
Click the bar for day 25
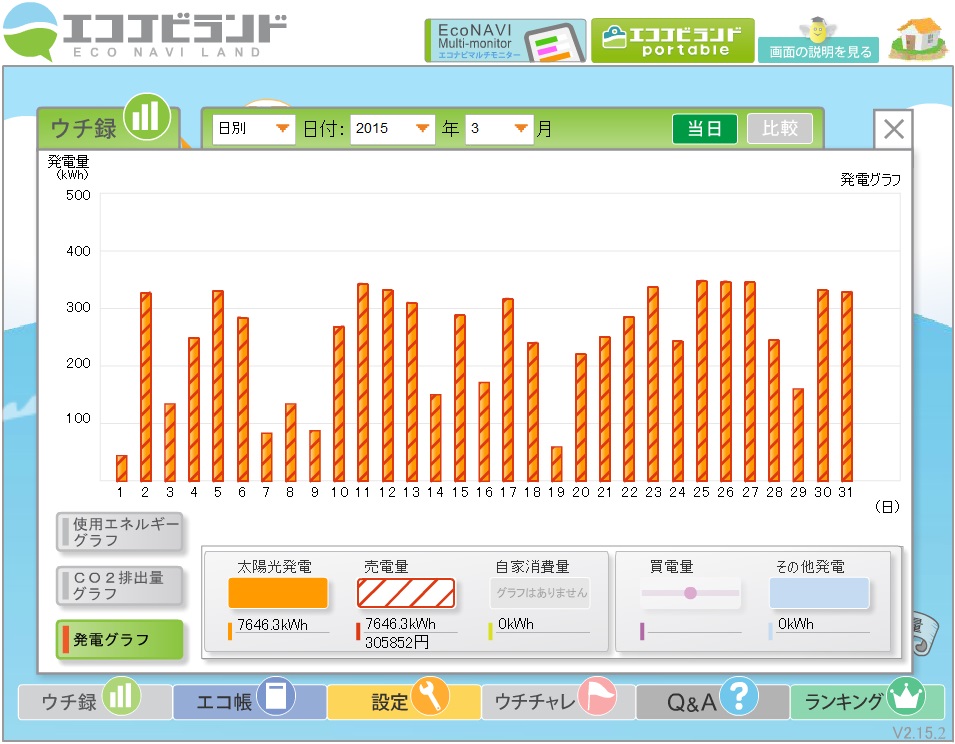pos(702,381)
